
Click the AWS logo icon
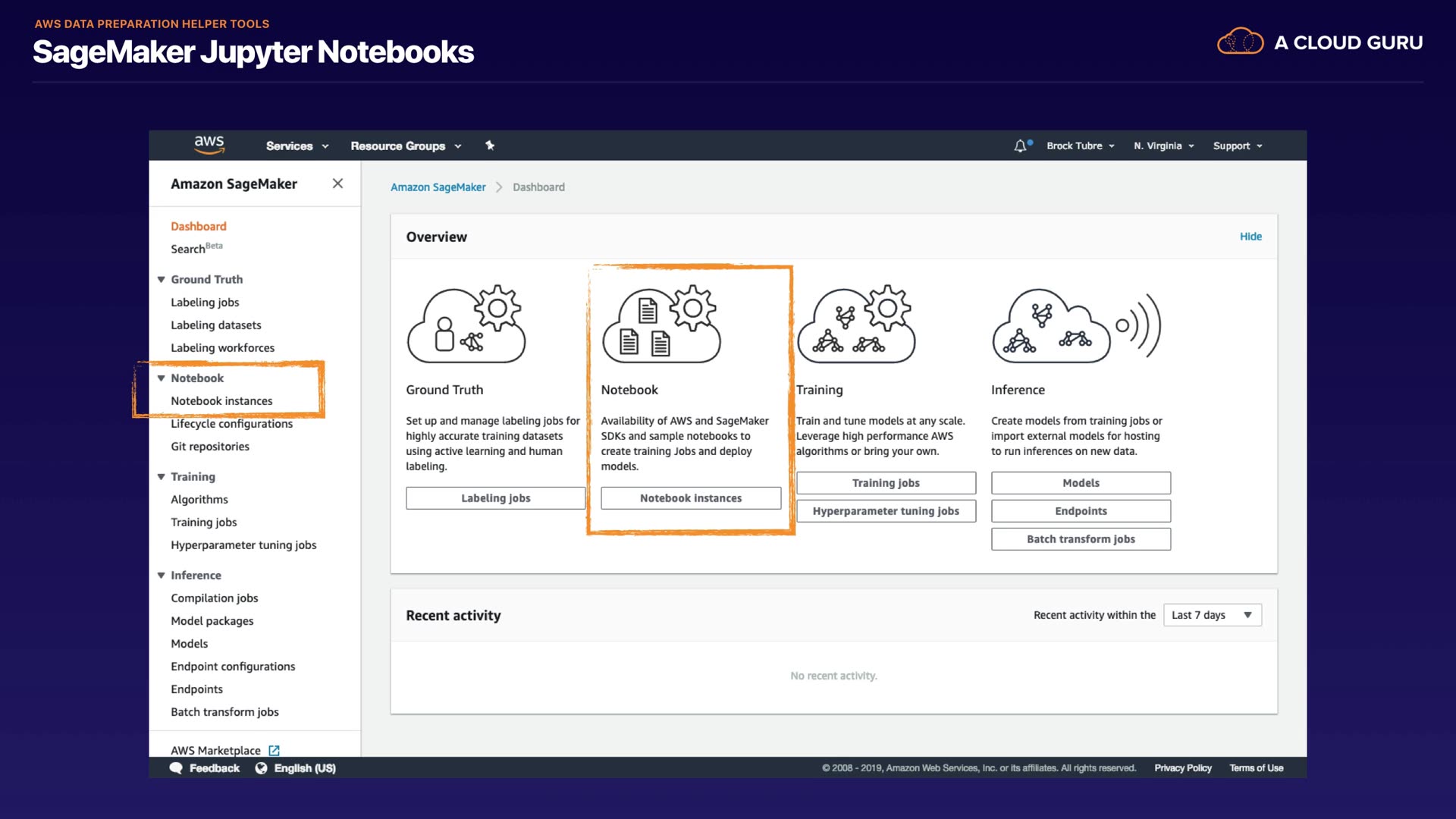[x=209, y=144]
